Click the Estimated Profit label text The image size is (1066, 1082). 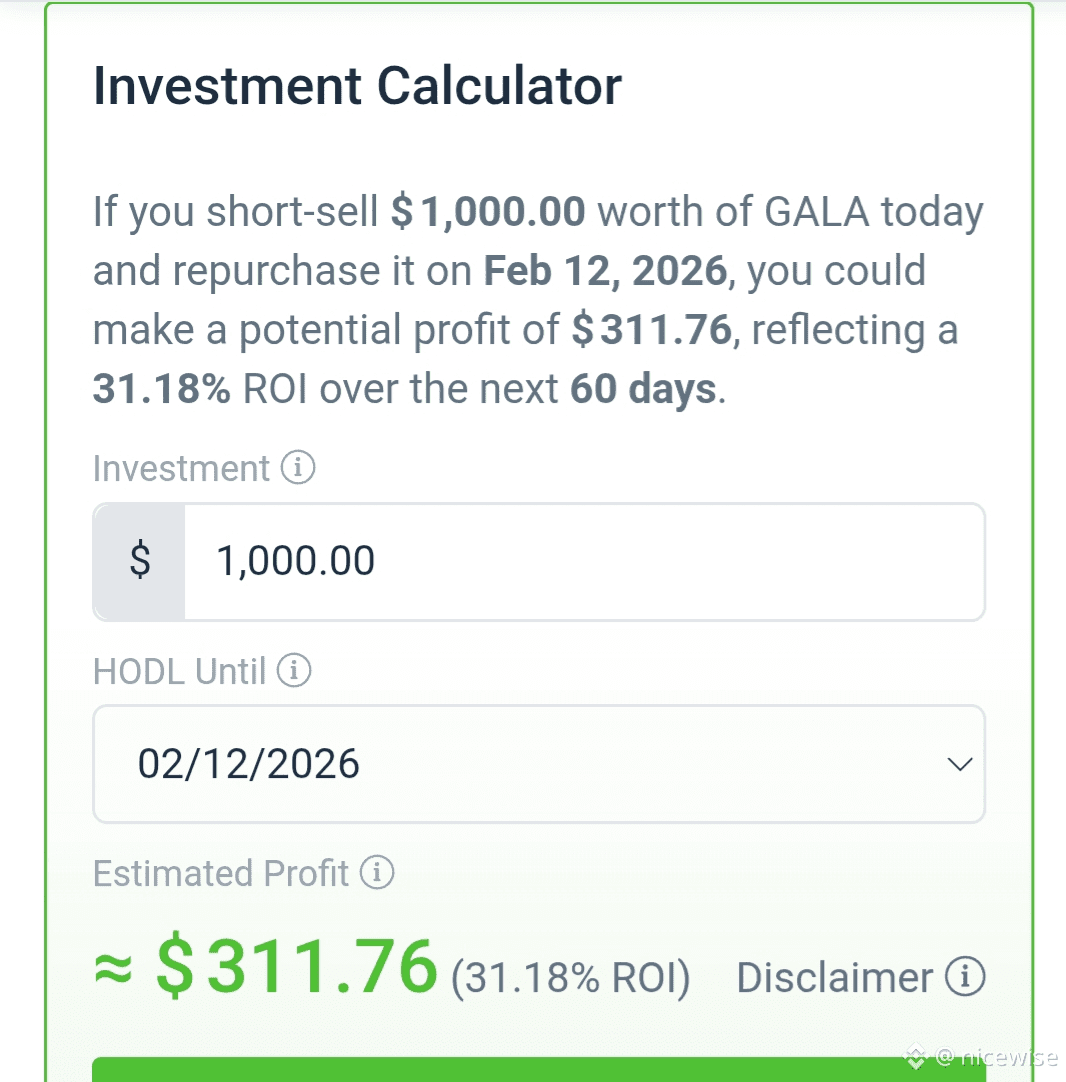pos(221,873)
